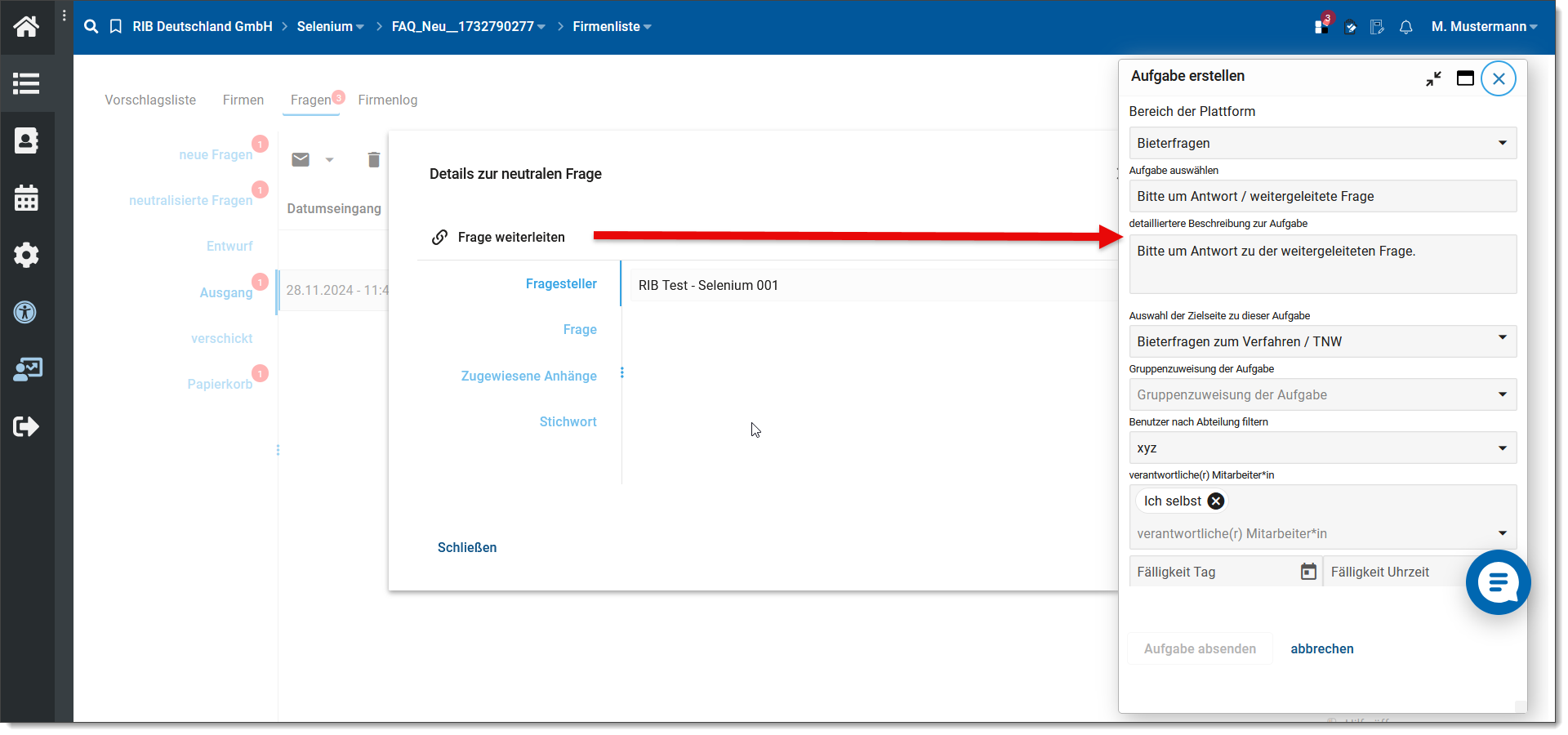This screenshot has height=735, width=1568.
Task: Click the bell notification icon
Action: pyautogui.click(x=1405, y=27)
